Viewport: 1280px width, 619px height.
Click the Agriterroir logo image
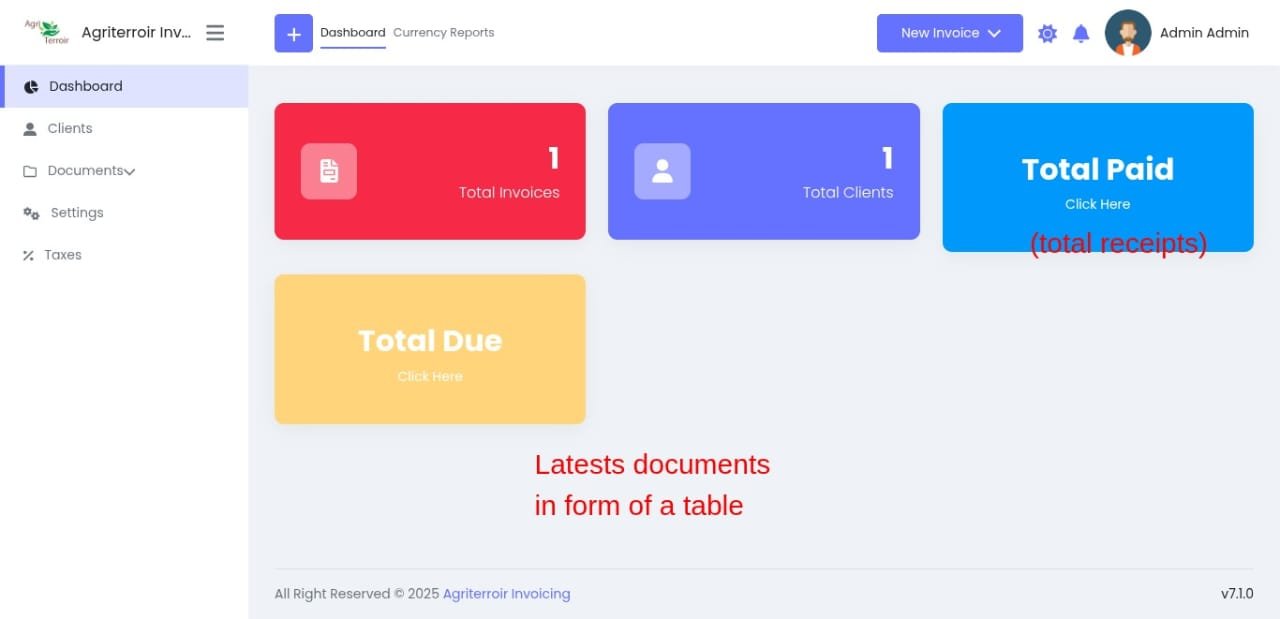tap(48, 32)
